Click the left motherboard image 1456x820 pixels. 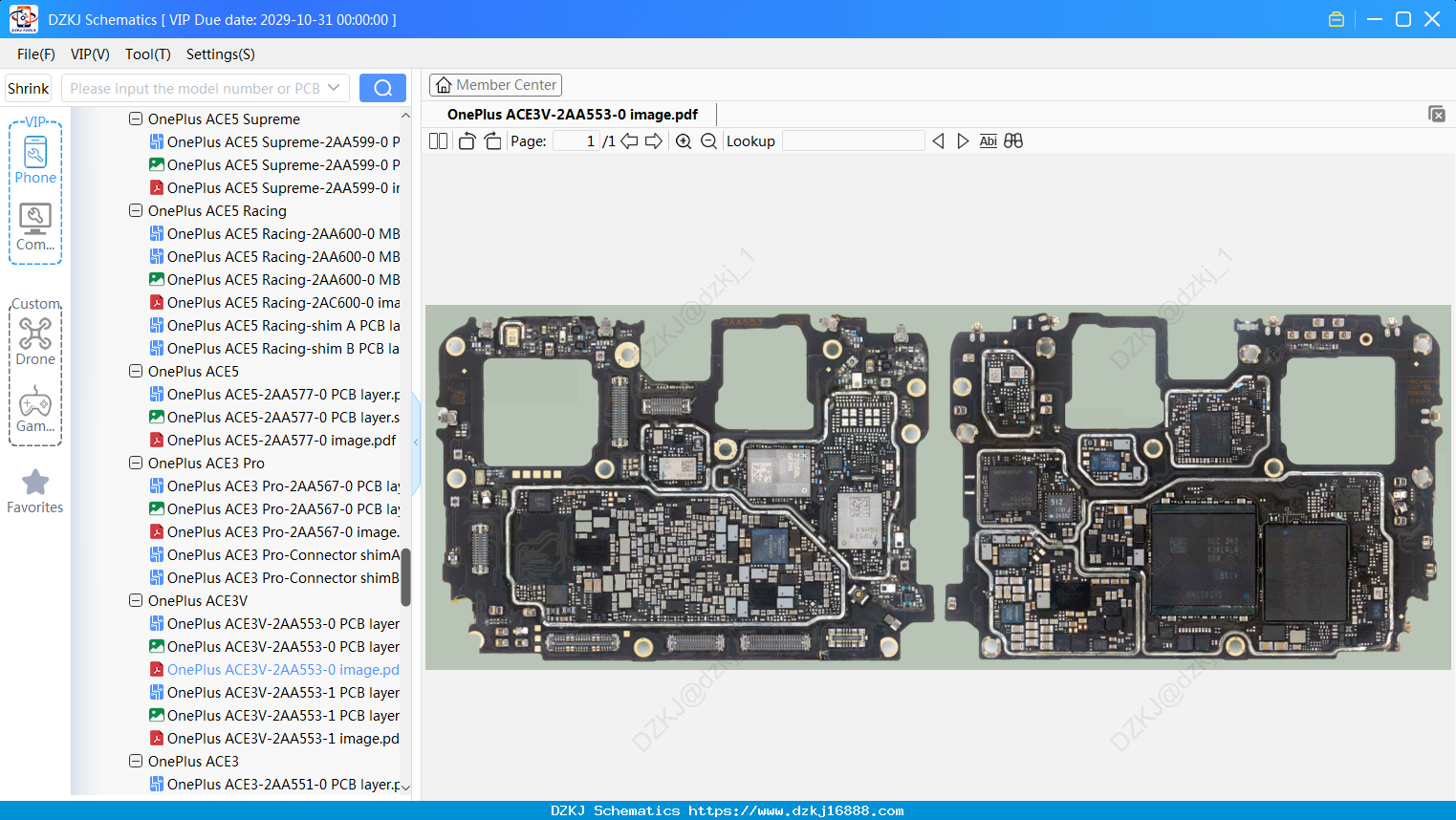click(684, 487)
